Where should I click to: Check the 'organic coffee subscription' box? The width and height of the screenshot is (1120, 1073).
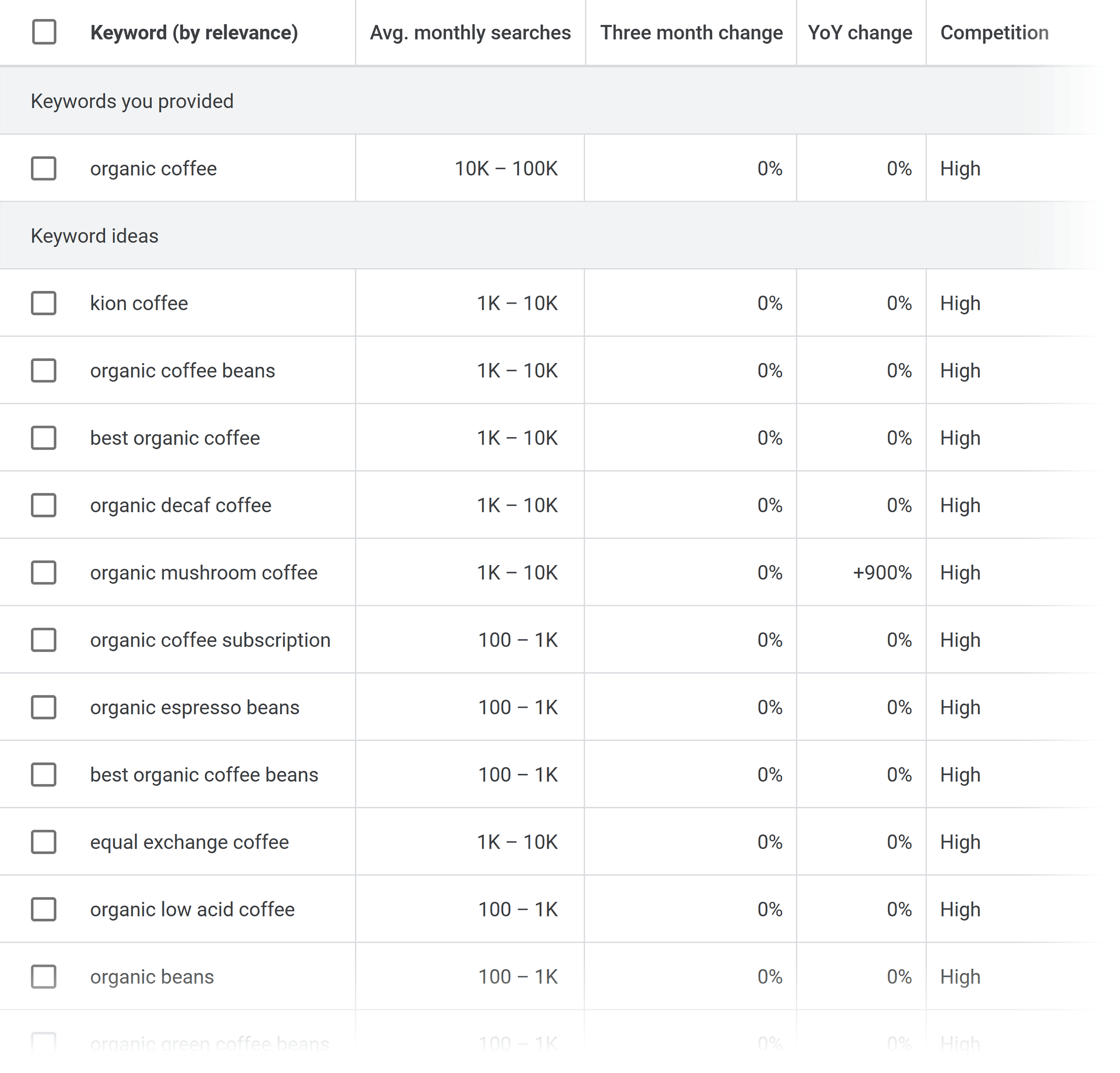(x=43, y=640)
